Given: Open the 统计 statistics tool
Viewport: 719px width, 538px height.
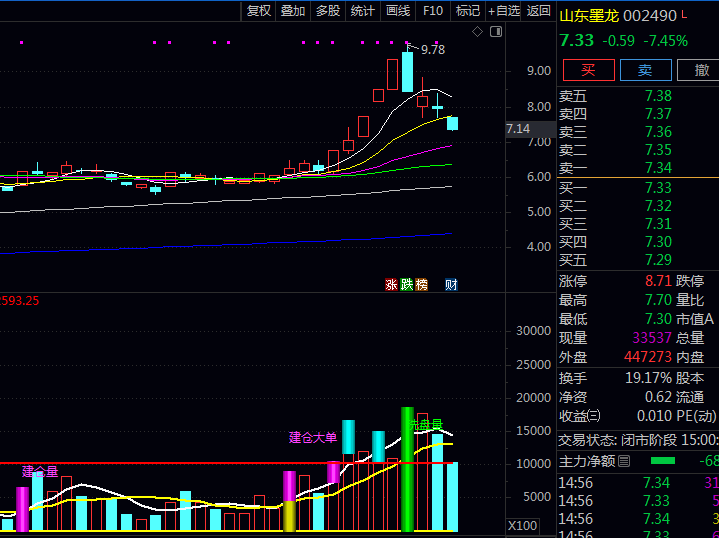Looking at the screenshot, I should (363, 11).
